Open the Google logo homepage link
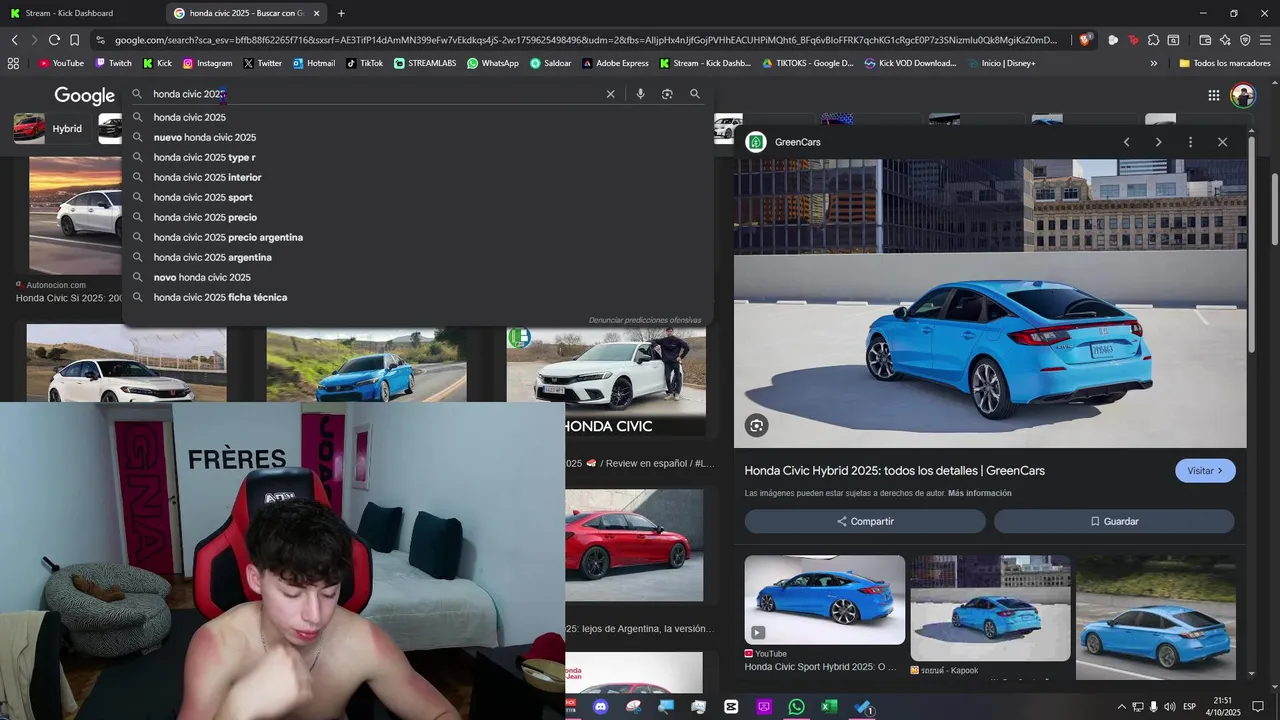This screenshot has height=720, width=1280. [x=84, y=95]
